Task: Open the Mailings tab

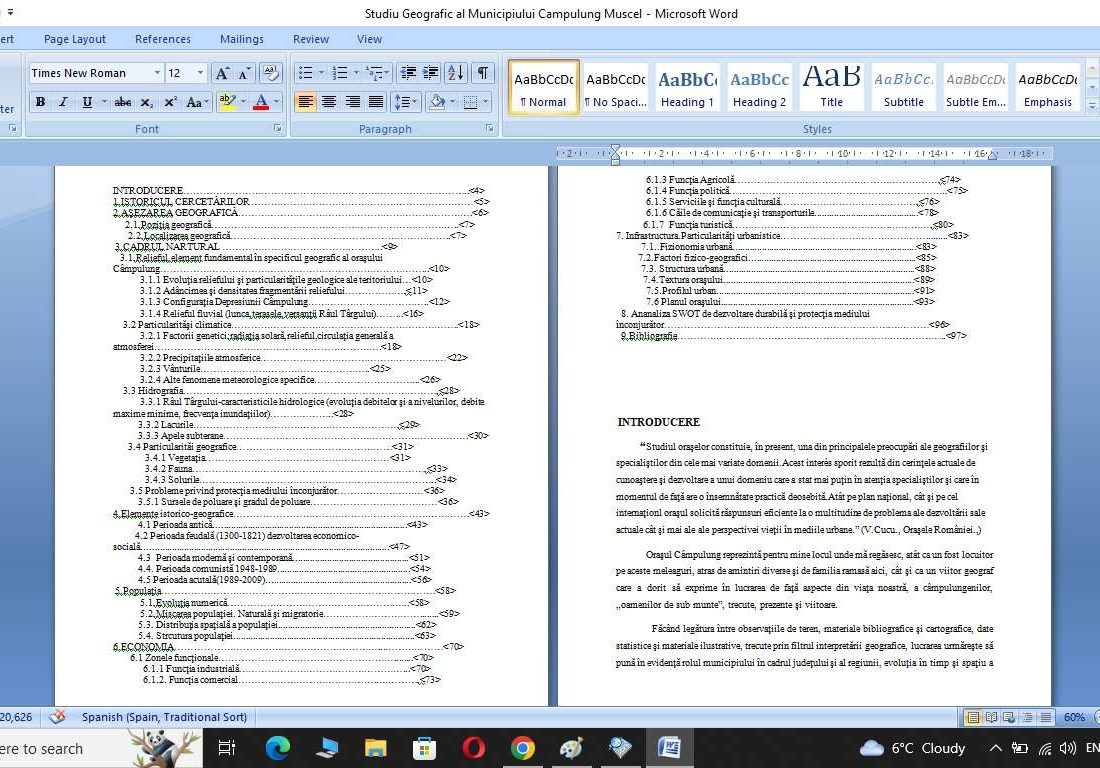Action: pos(241,39)
